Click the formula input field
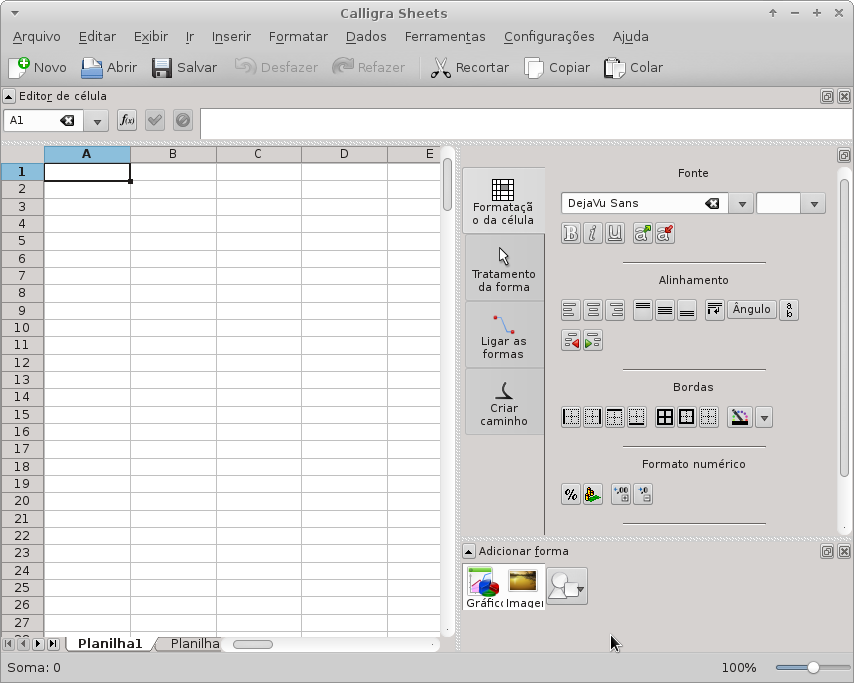 (526, 124)
